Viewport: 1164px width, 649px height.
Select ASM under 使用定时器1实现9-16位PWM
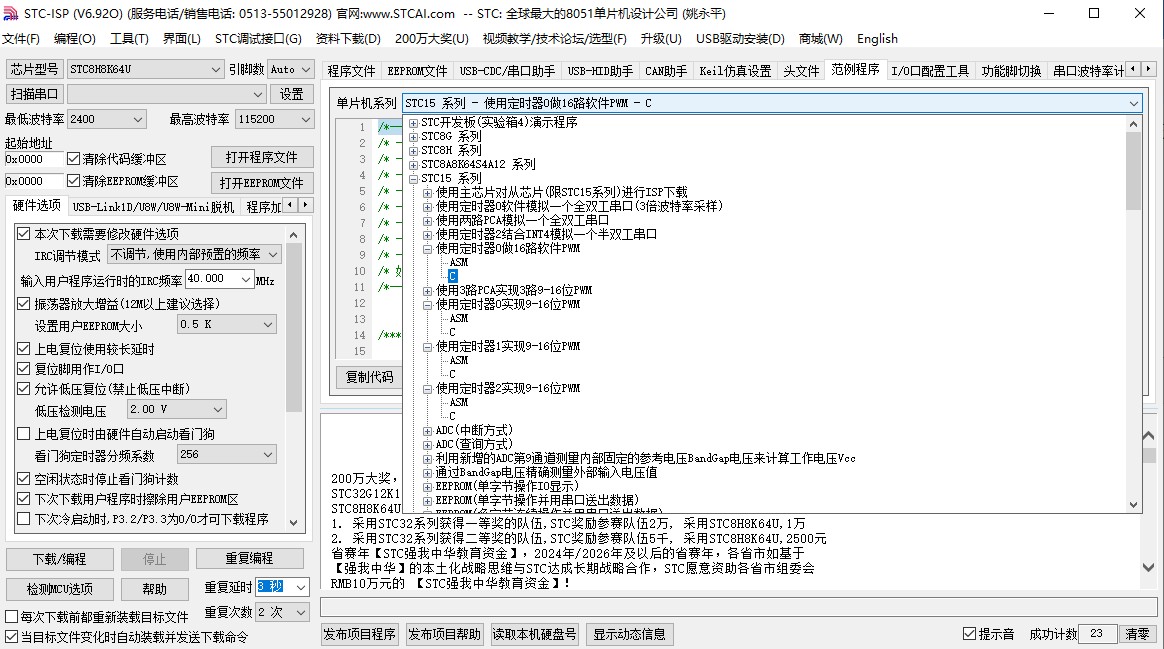(x=459, y=361)
